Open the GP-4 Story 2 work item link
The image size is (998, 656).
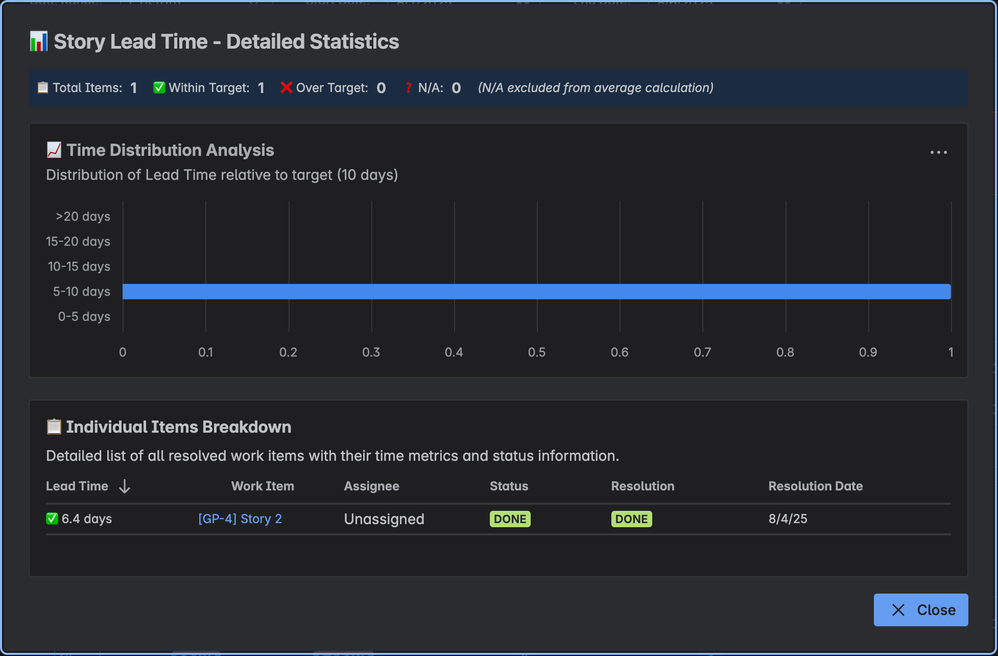240,518
